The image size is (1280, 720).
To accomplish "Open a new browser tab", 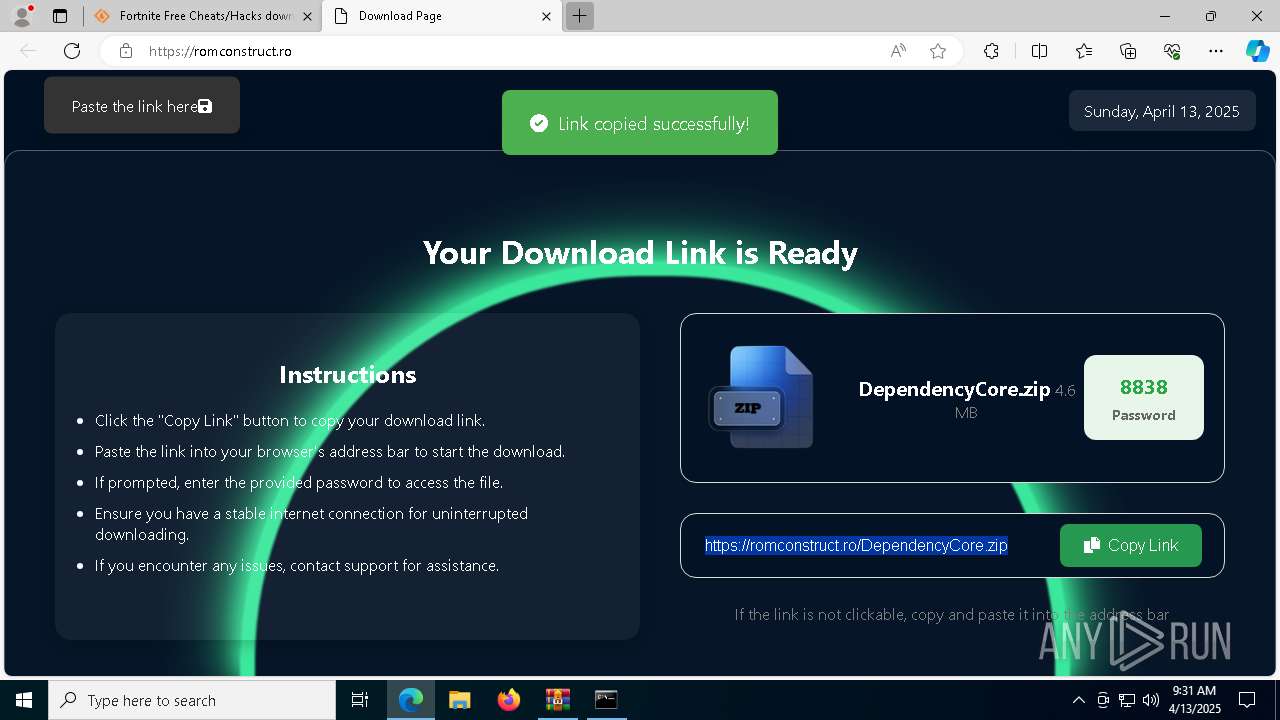I will coord(579,16).
